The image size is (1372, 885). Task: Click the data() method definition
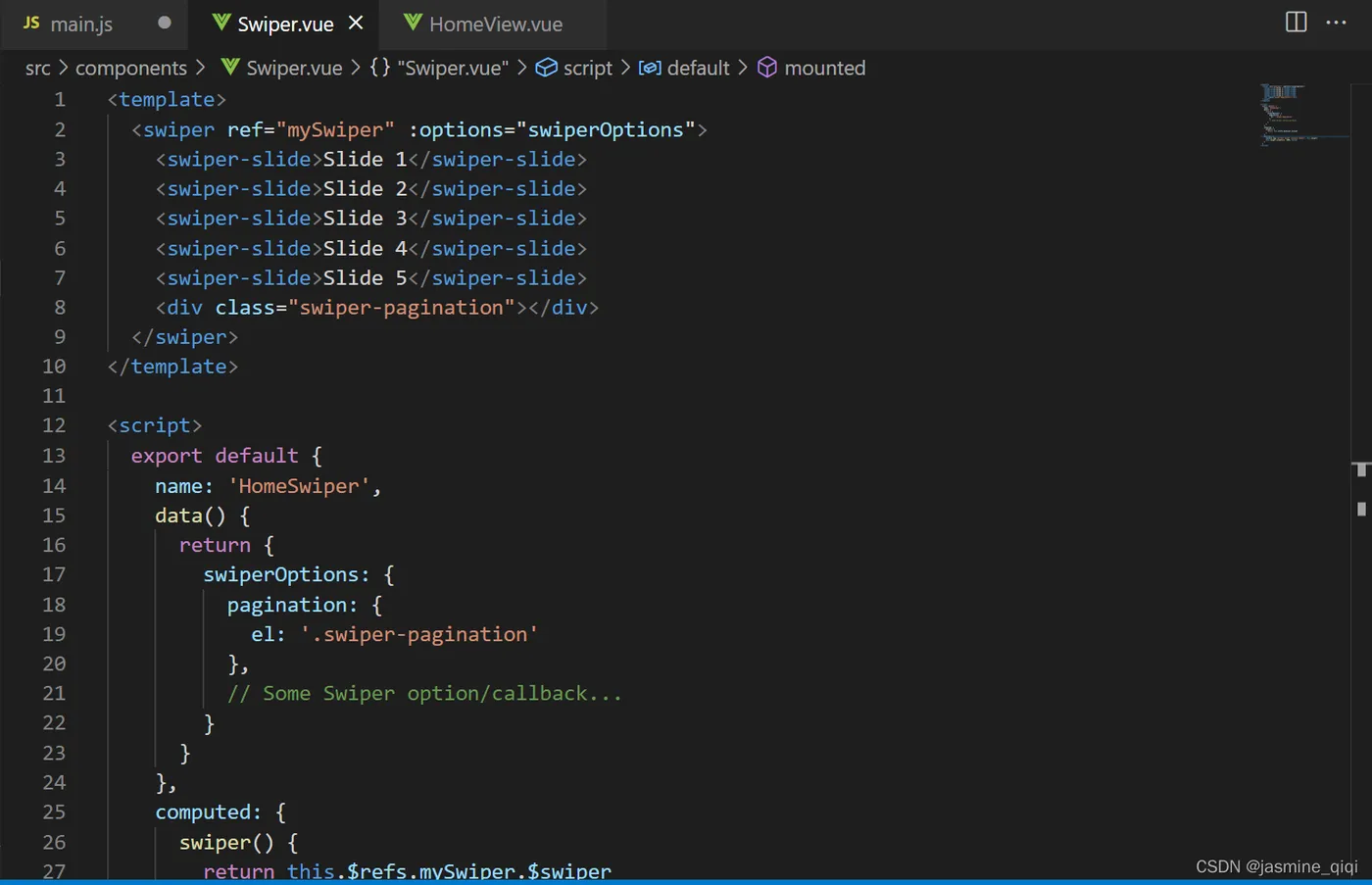[191, 516]
